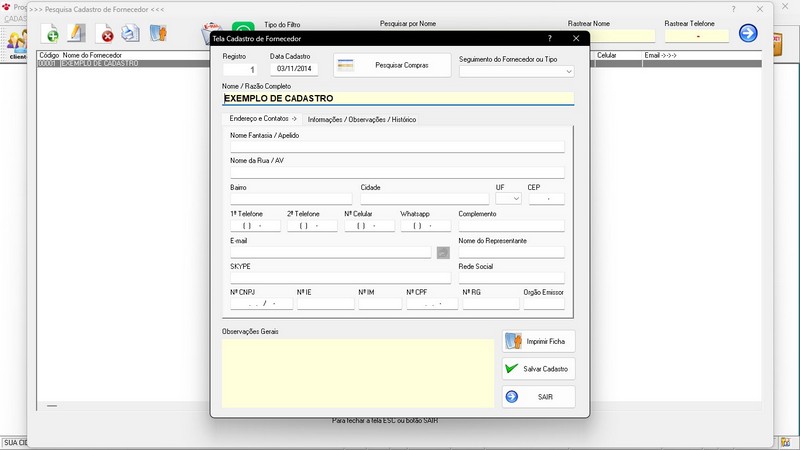Screen dimensions: 800x450
Task: Click the Bairro input field
Action: pos(291,198)
